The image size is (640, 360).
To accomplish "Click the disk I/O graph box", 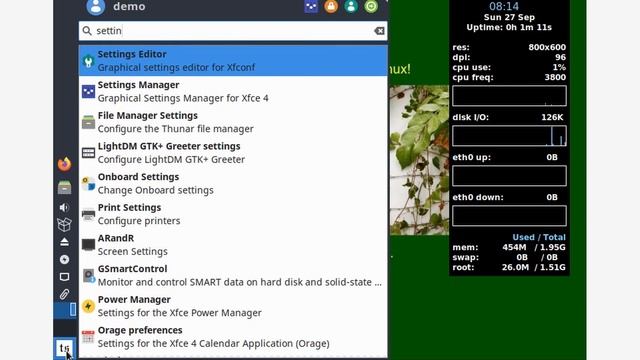I will coord(509,136).
